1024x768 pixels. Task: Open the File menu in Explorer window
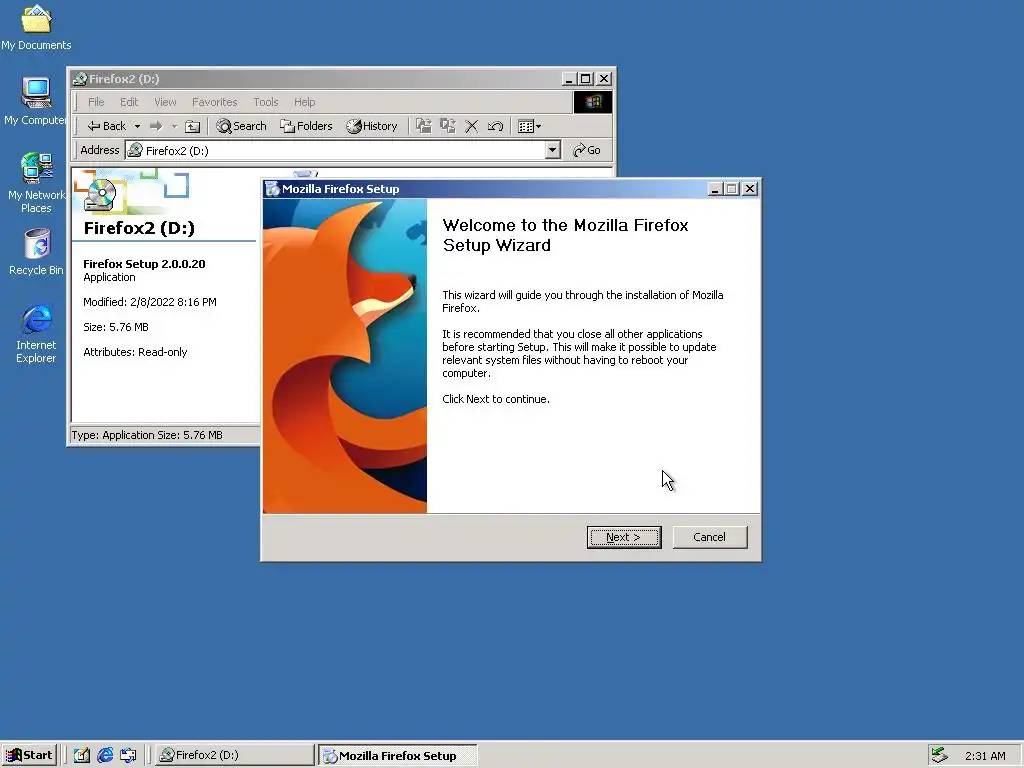[x=96, y=102]
